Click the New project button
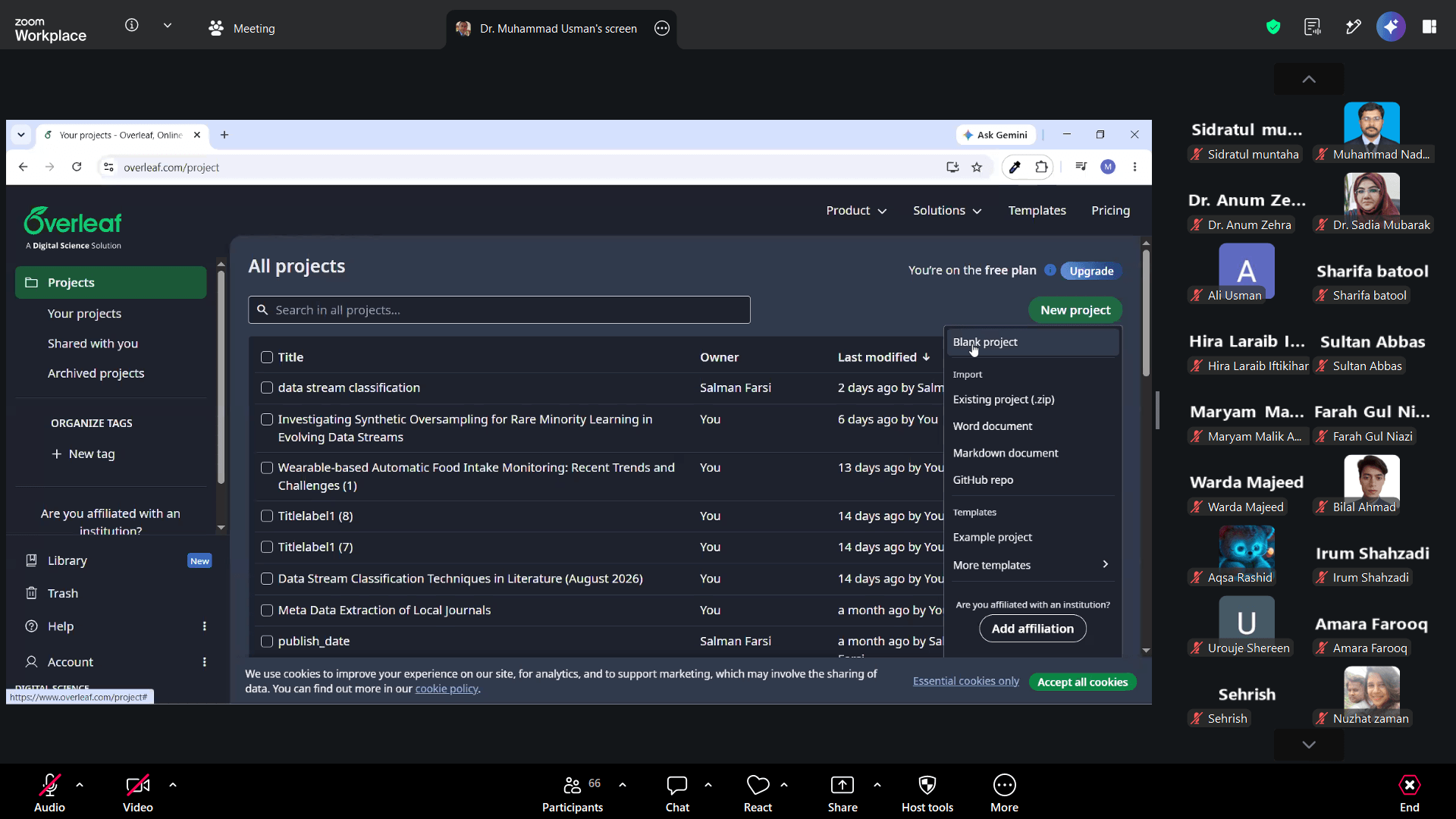Image resolution: width=1456 pixels, height=819 pixels. (1075, 309)
